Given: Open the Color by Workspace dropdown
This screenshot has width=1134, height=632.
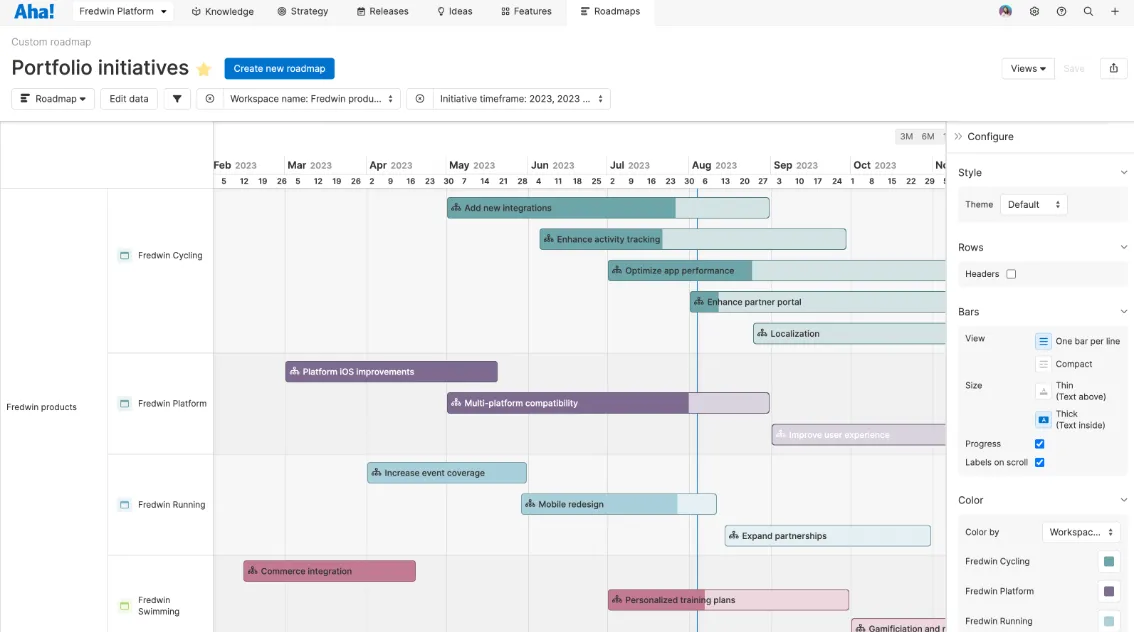Looking at the screenshot, I should point(1080,532).
